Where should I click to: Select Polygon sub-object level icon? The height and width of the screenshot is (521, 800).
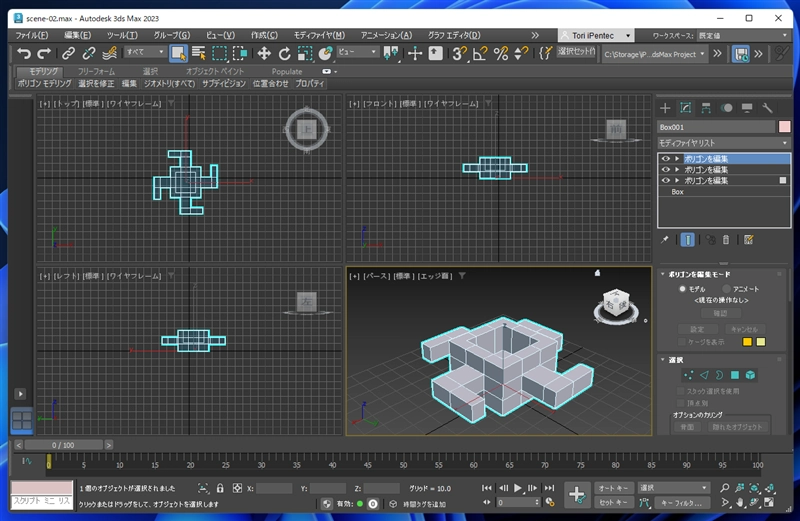click(x=735, y=375)
